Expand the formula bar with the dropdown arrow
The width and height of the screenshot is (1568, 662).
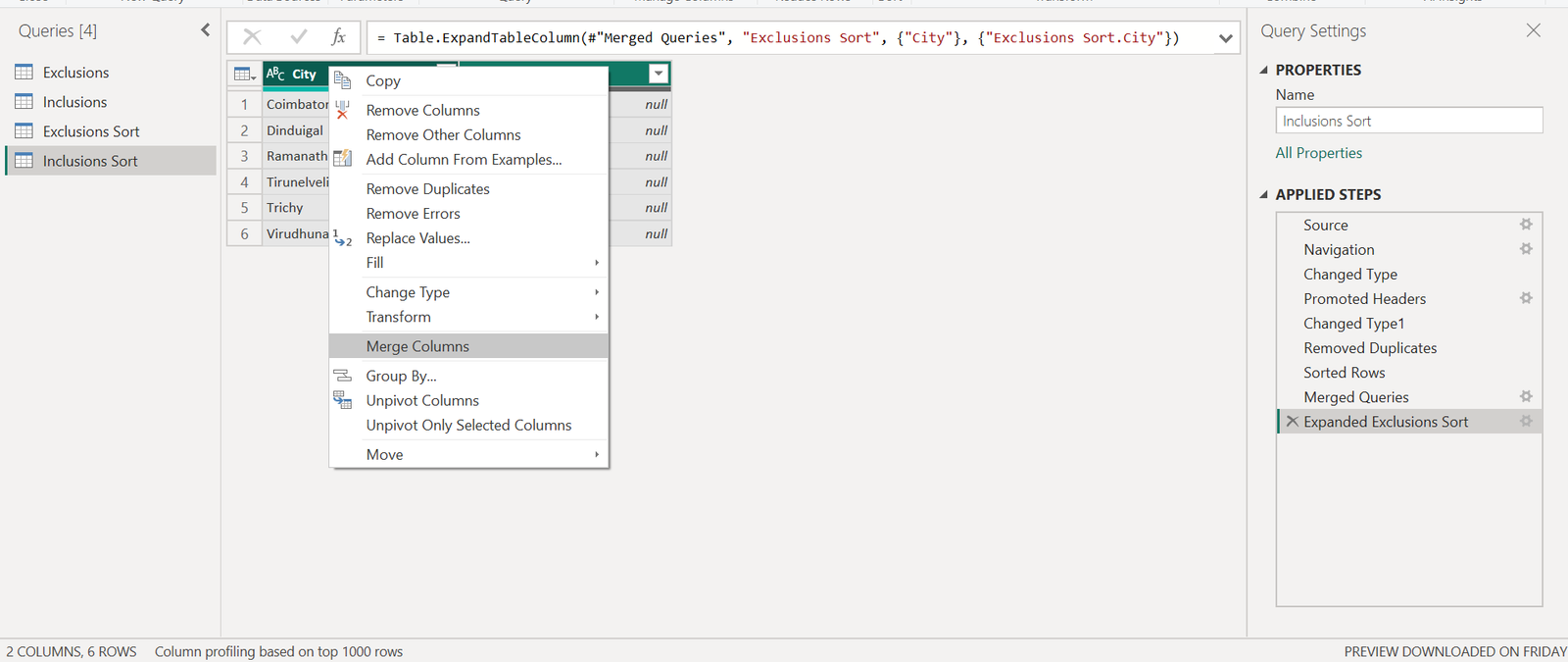(1225, 38)
